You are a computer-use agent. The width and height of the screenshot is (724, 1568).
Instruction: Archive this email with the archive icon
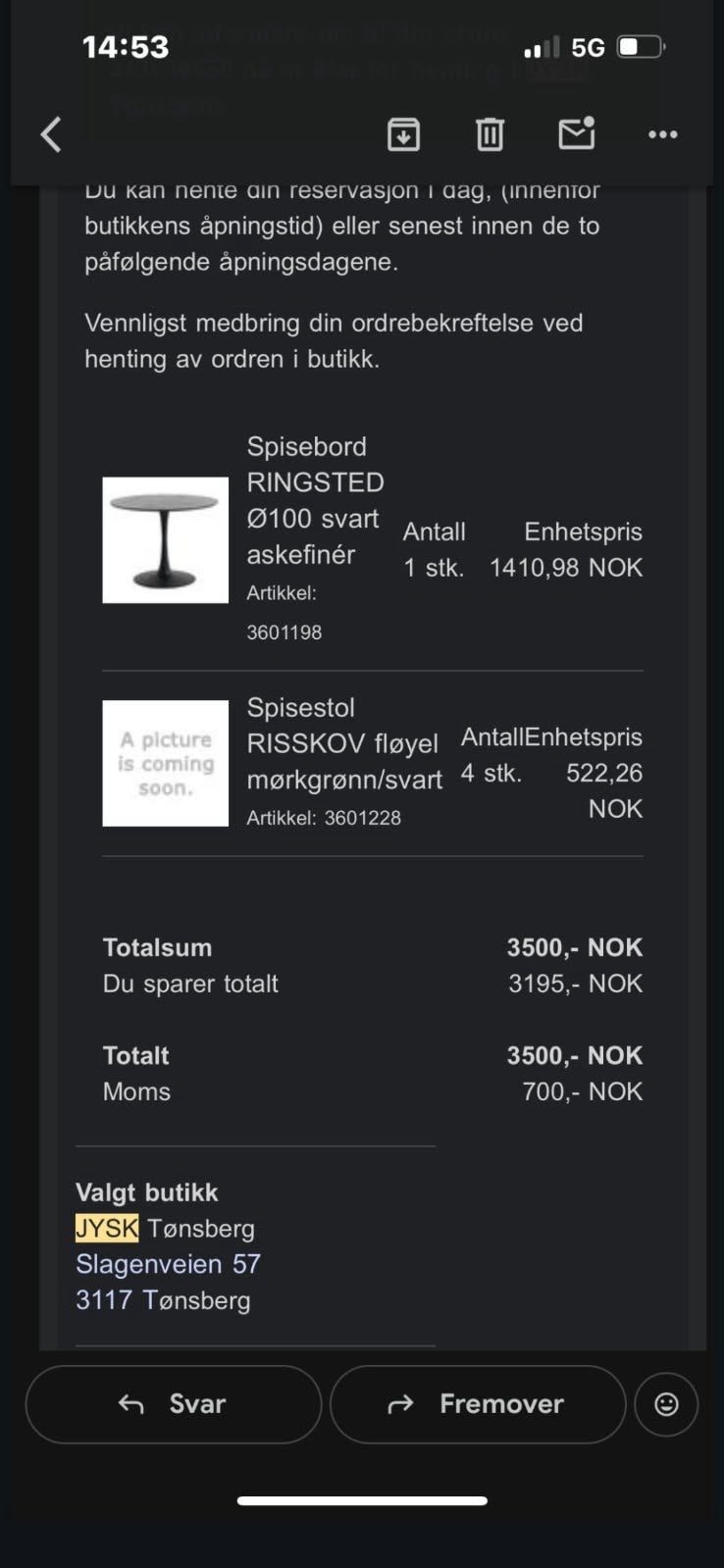[x=403, y=134]
